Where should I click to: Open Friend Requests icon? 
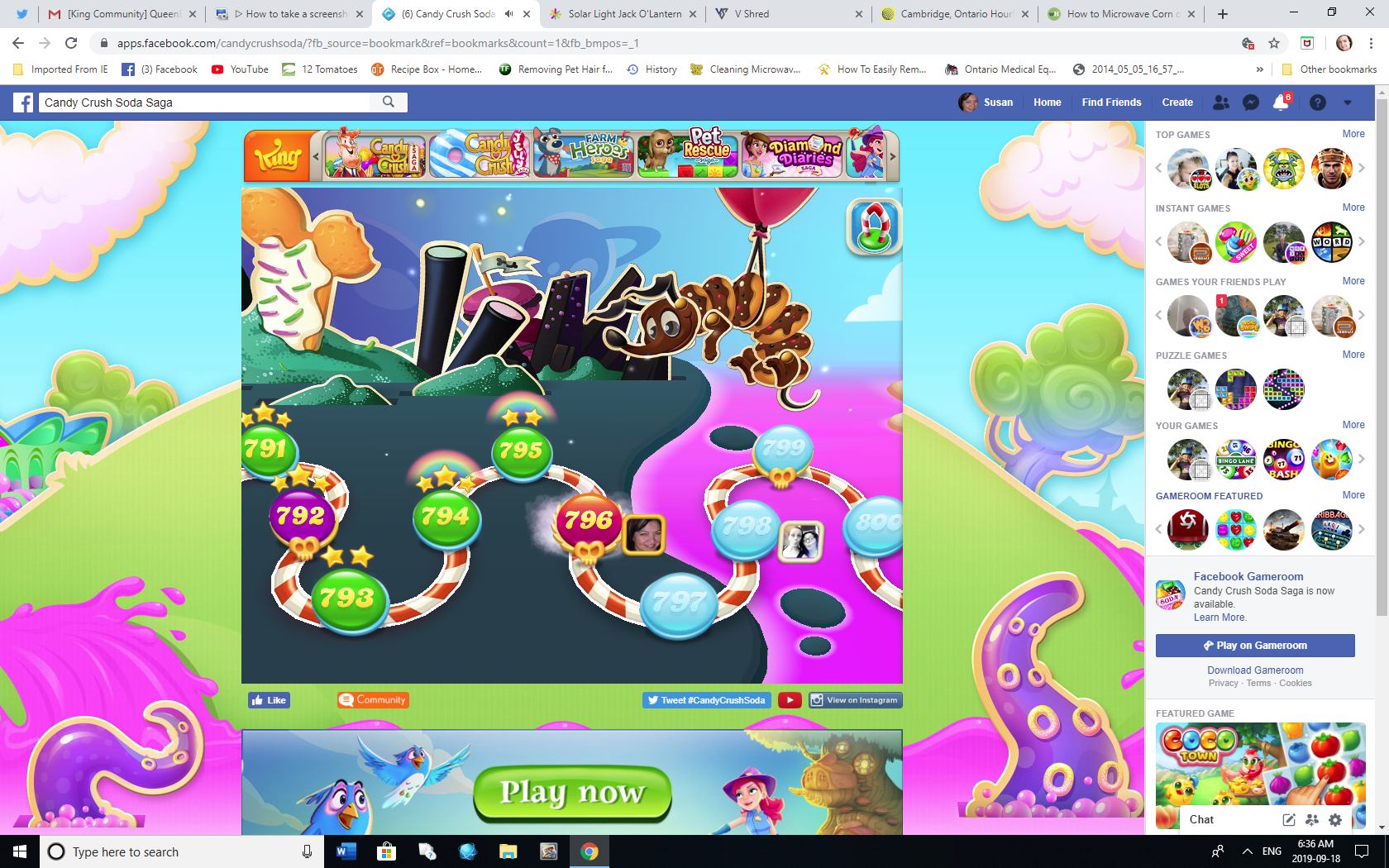pyautogui.click(x=1220, y=103)
